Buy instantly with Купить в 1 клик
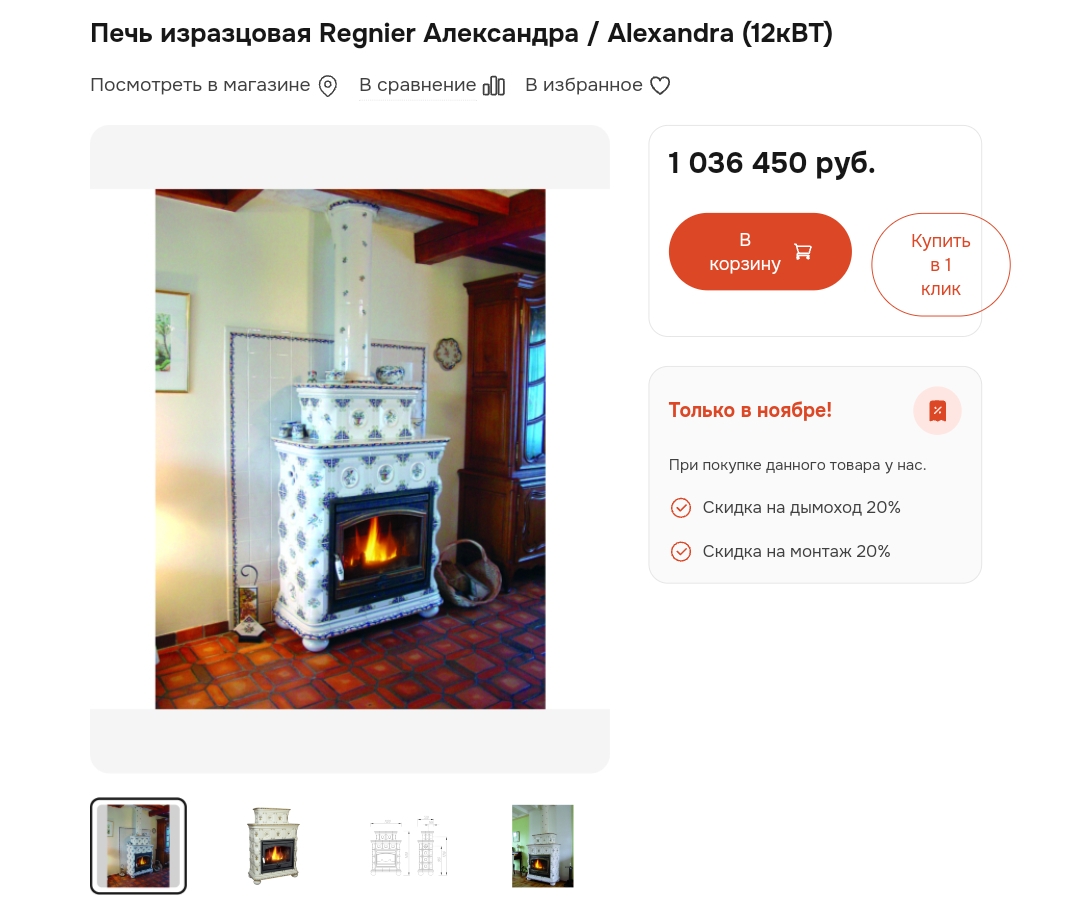Screen dimensions: 1080x921 pos(940,265)
